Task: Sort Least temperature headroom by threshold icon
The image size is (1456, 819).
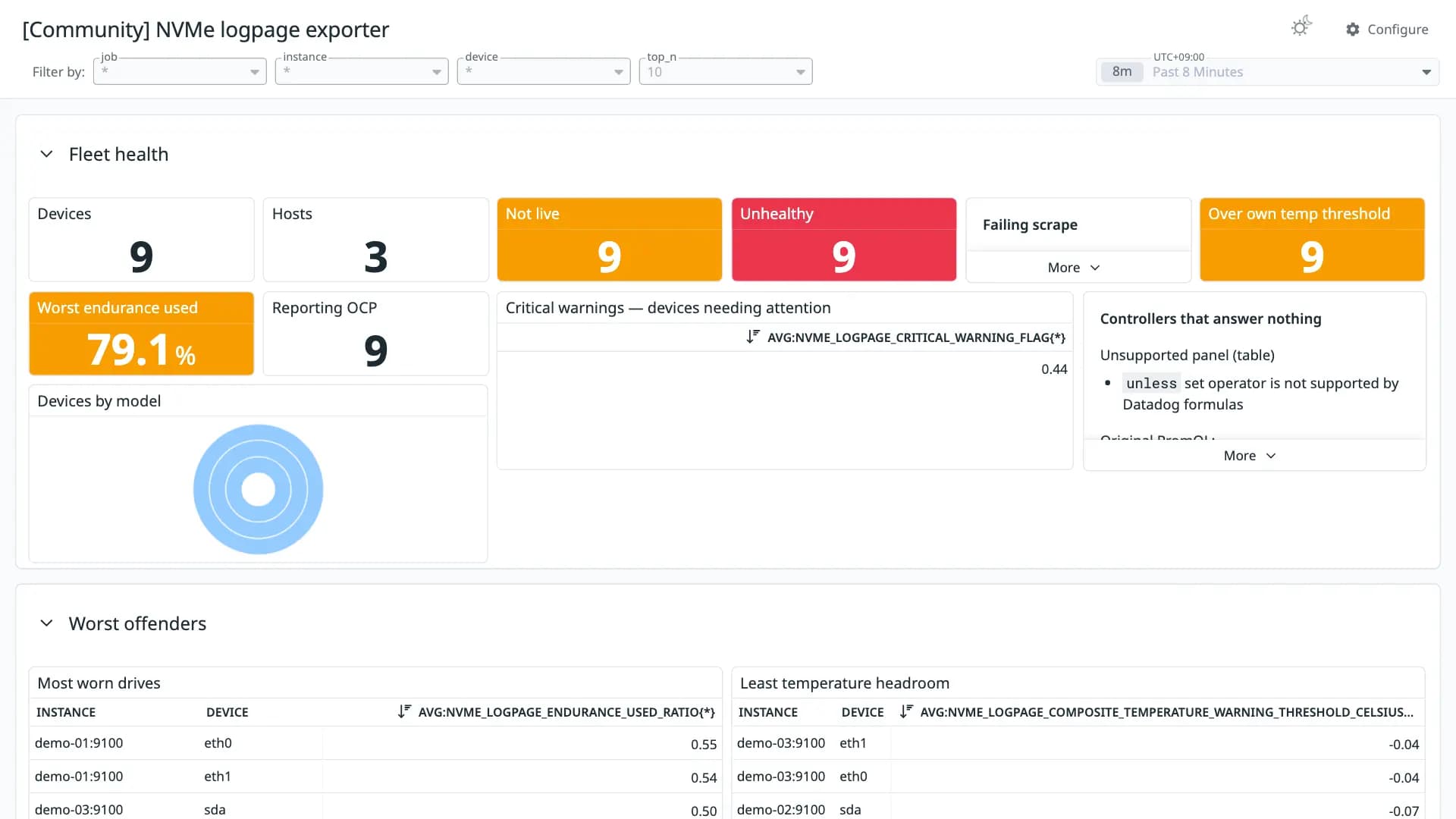Action: (906, 711)
